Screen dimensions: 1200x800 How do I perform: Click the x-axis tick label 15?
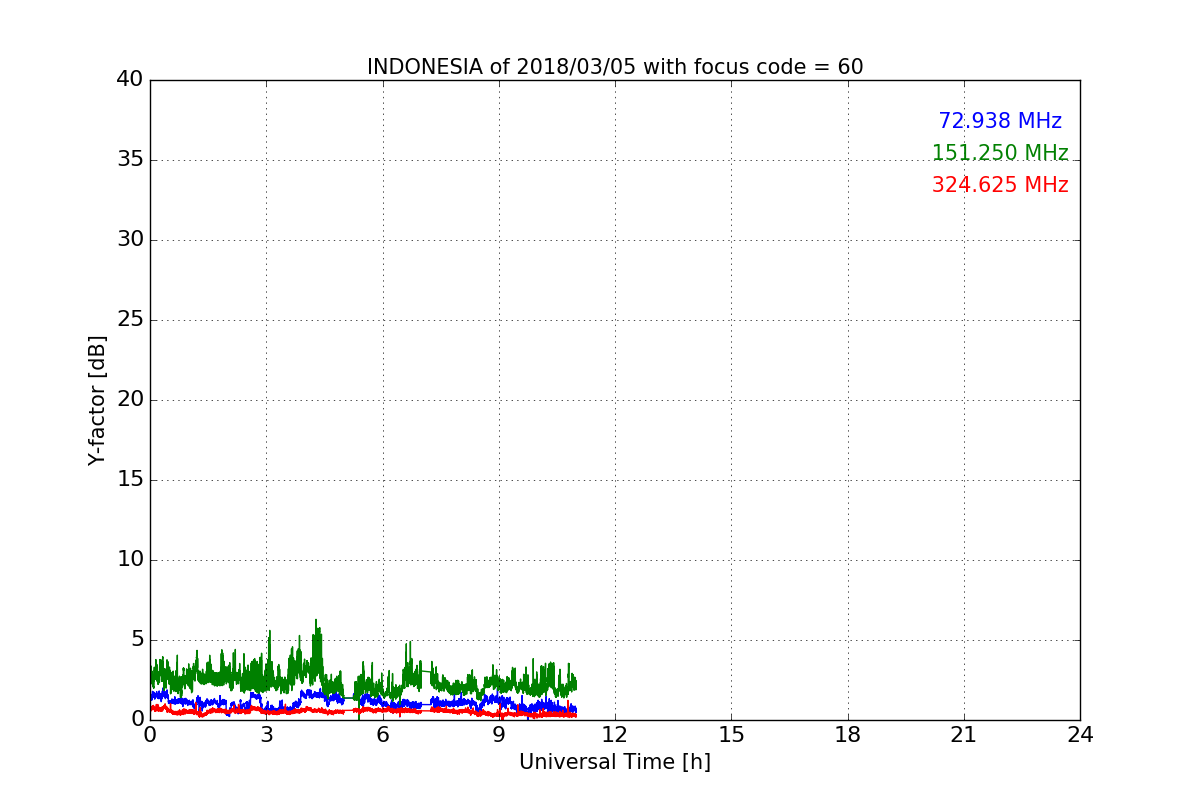click(731, 735)
